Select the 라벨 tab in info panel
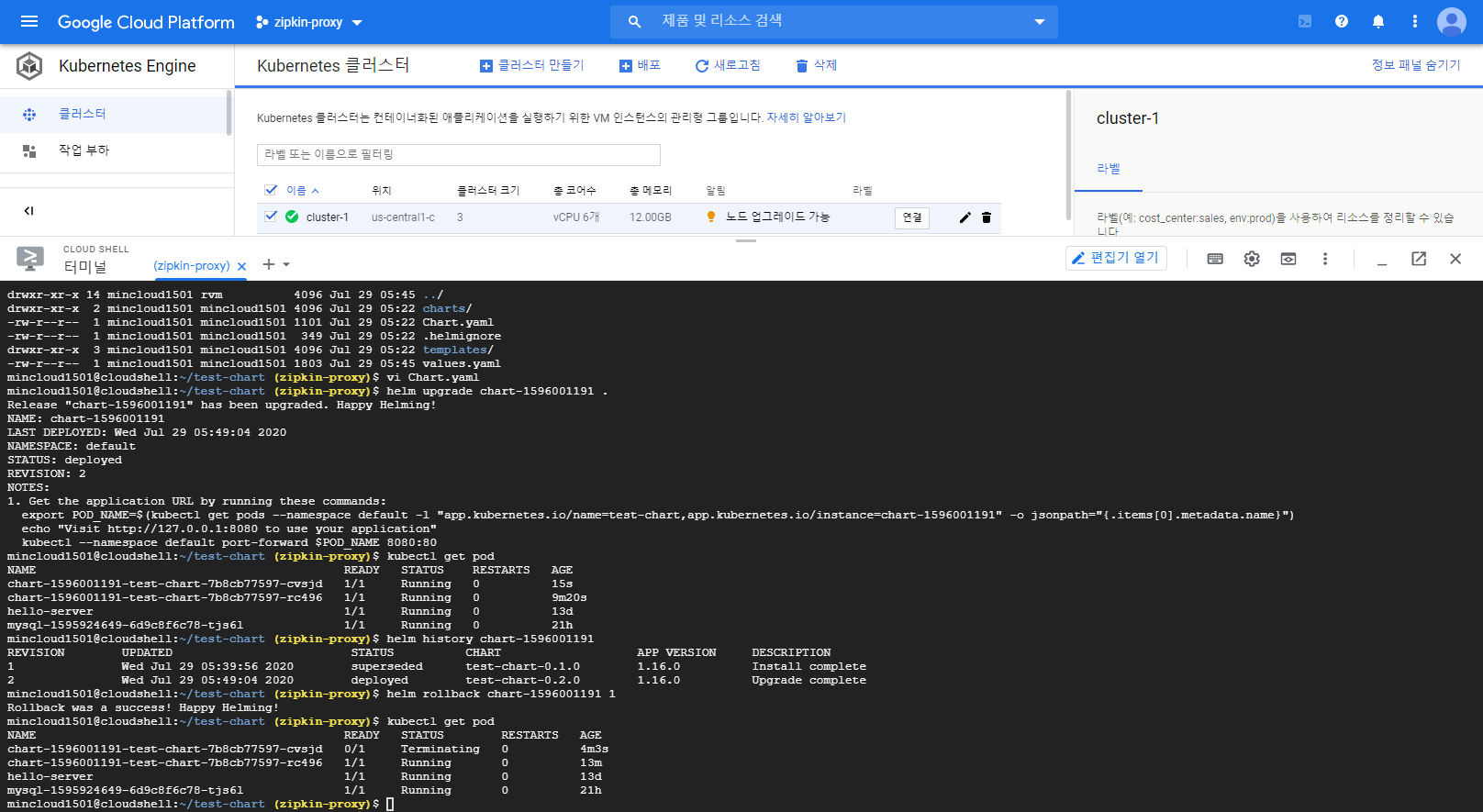The height and width of the screenshot is (812, 1483). click(x=1109, y=169)
